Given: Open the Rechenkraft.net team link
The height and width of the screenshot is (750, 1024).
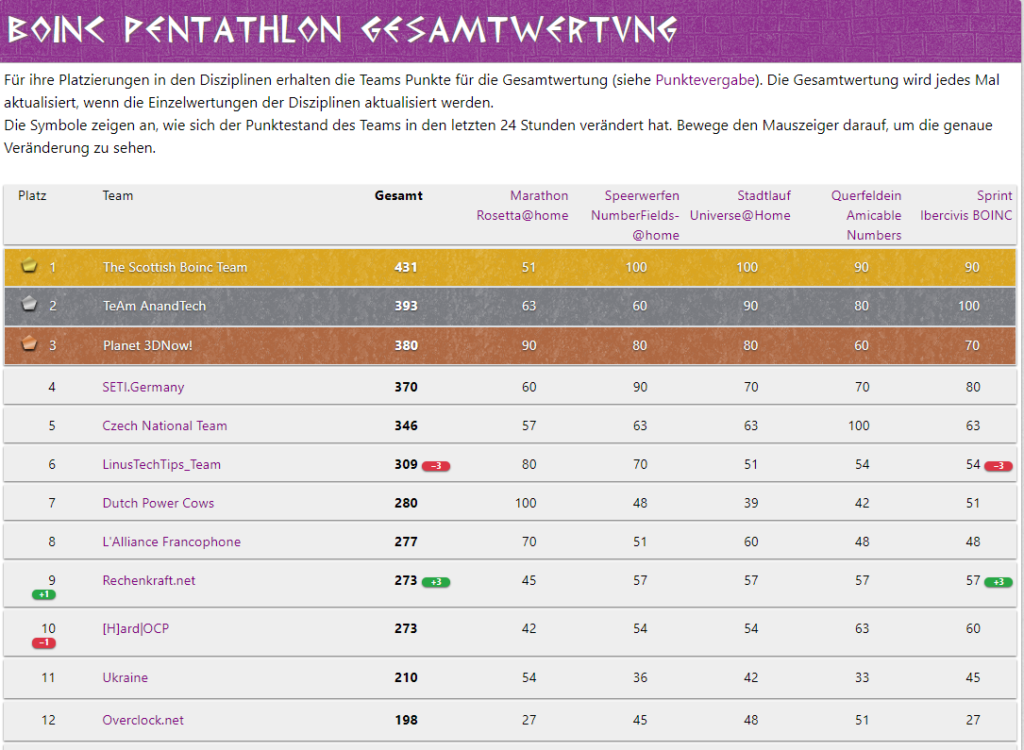Looking at the screenshot, I should click(x=149, y=580).
